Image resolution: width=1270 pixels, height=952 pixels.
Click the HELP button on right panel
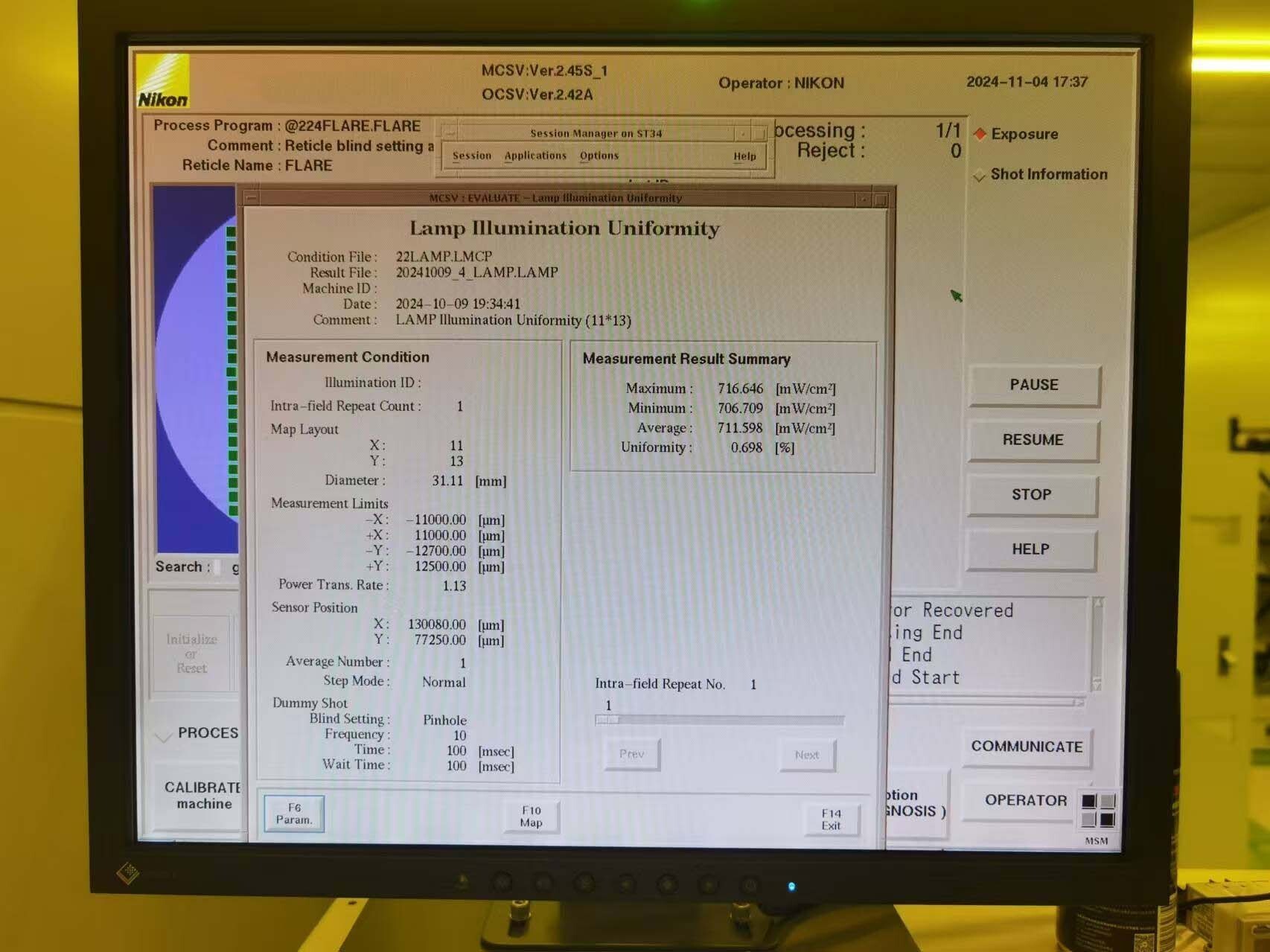coord(1031,549)
